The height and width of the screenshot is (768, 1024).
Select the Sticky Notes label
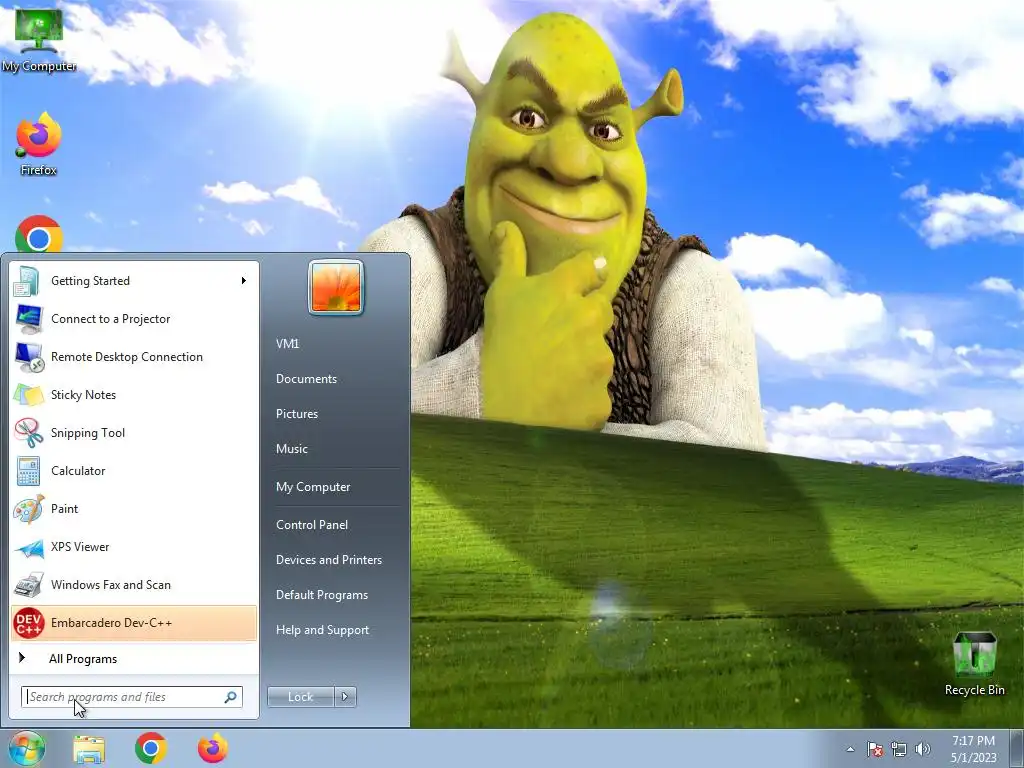(x=84, y=395)
